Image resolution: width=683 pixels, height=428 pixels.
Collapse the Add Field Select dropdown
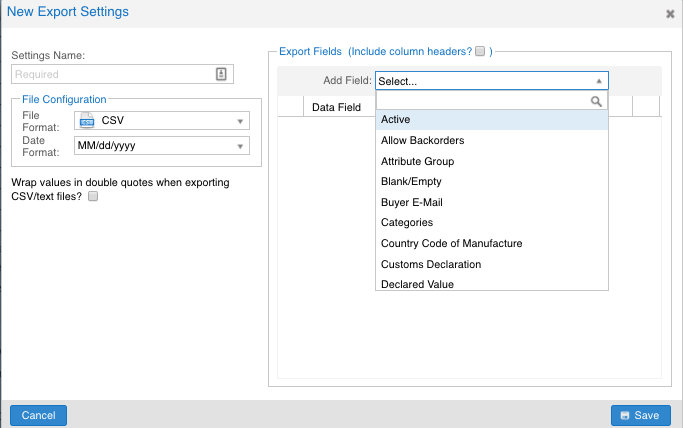[491, 81]
